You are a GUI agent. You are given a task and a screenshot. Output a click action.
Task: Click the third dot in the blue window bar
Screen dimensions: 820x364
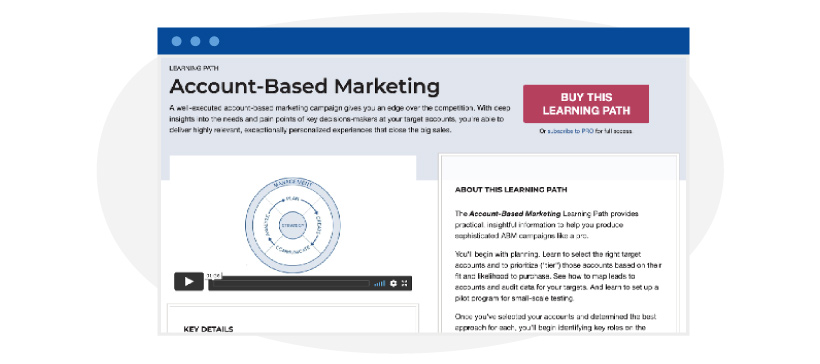[214, 41]
